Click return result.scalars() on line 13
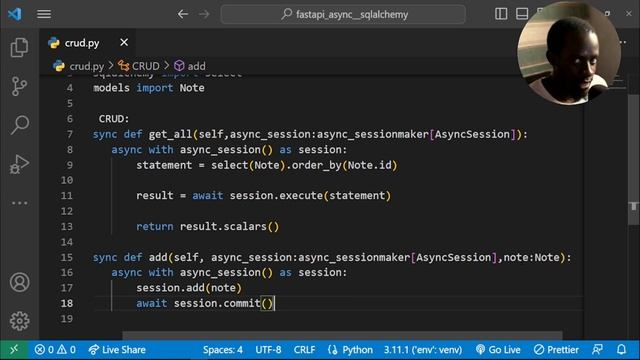The width and height of the screenshot is (640, 360). pos(208,227)
